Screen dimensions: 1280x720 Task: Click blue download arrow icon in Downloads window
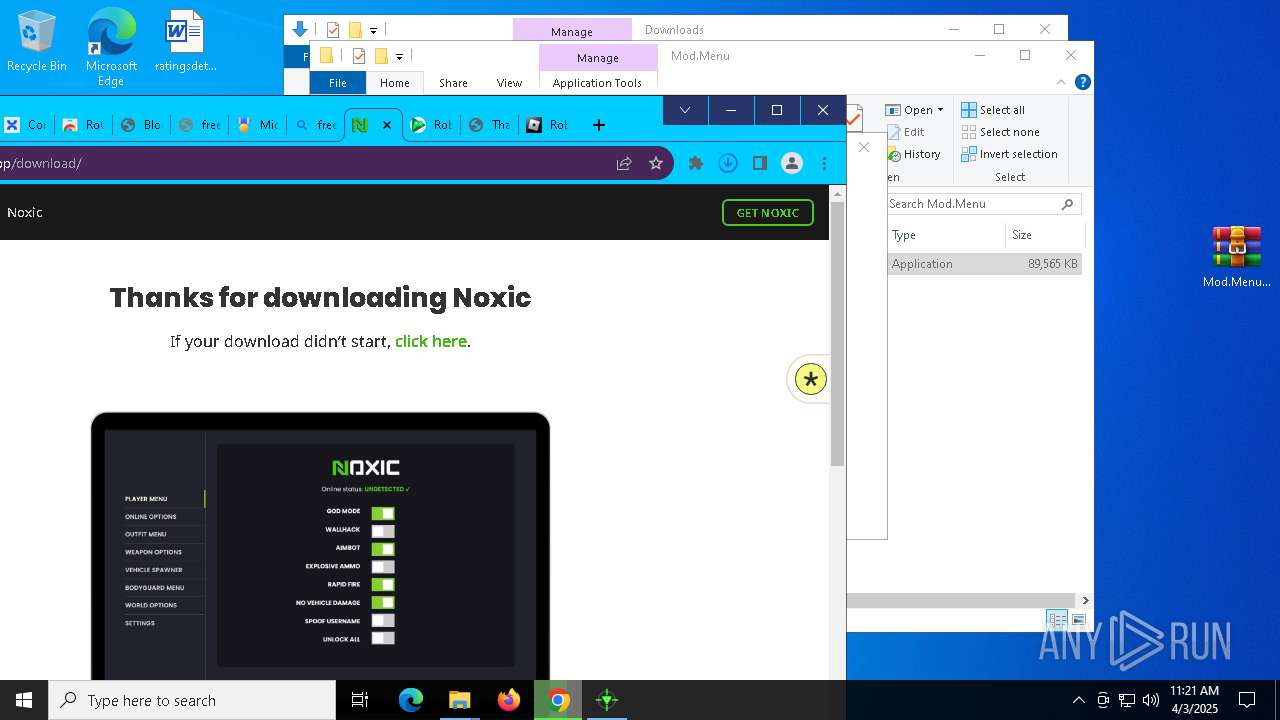click(x=299, y=30)
